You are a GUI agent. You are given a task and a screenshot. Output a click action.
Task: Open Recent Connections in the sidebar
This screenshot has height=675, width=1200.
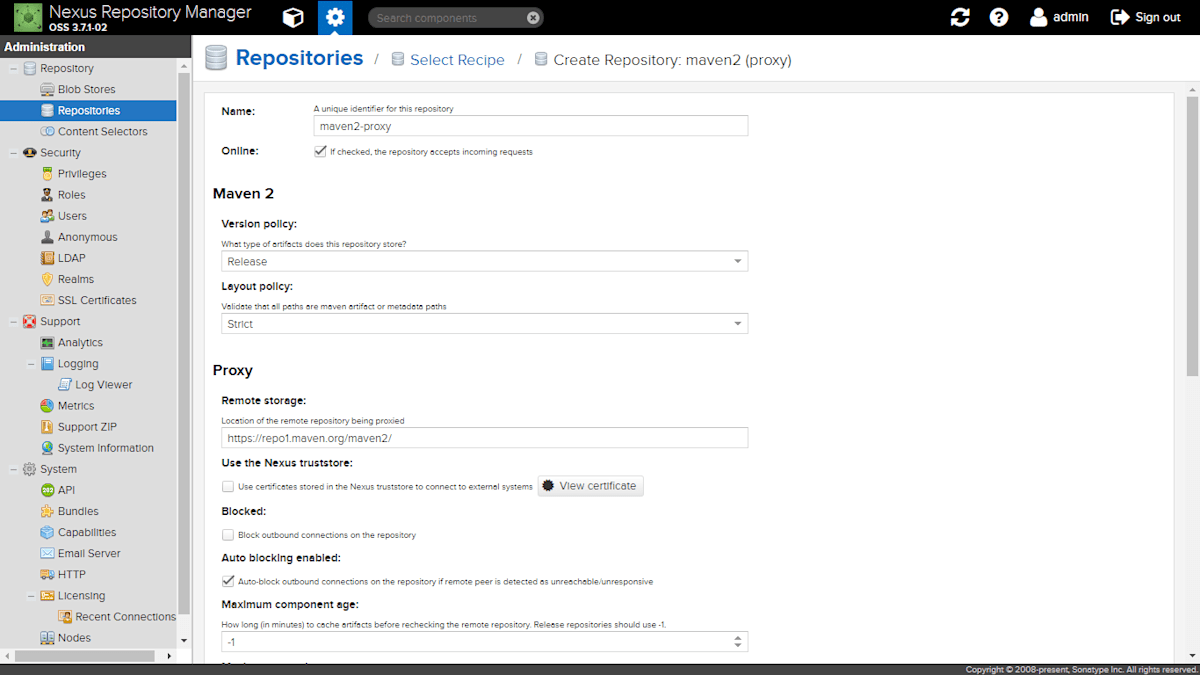click(x=125, y=617)
